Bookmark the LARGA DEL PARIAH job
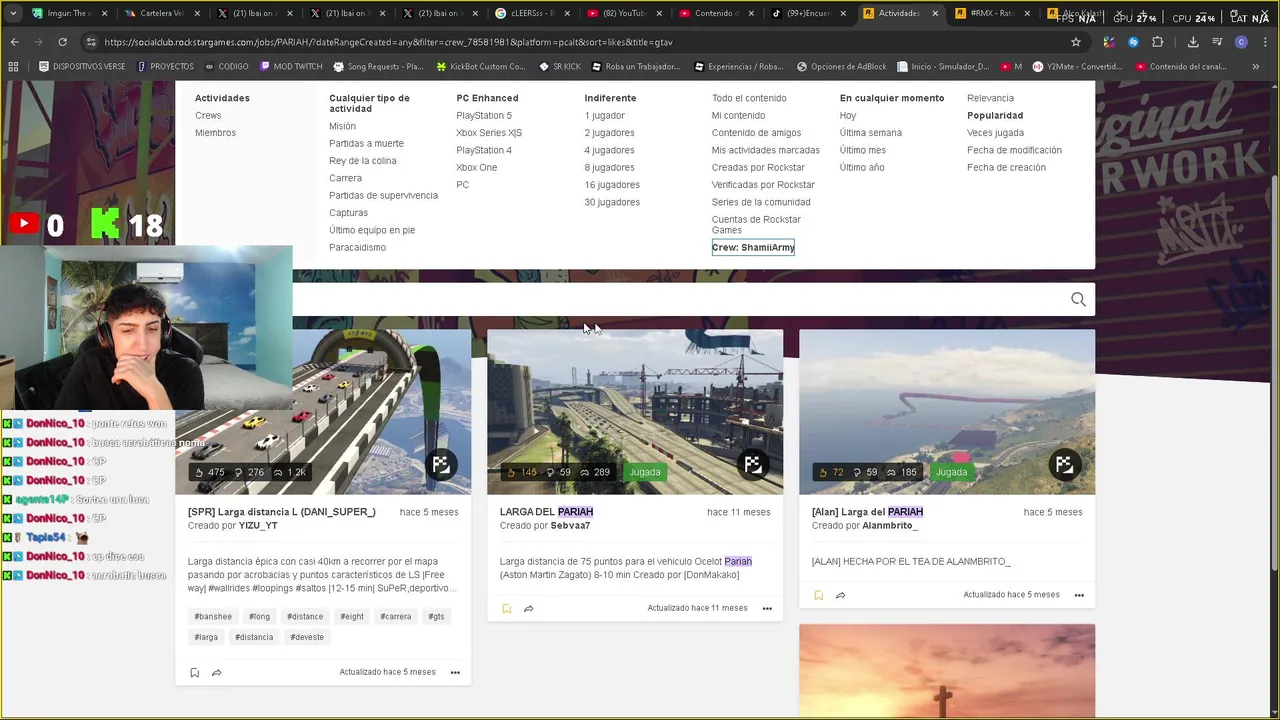Image resolution: width=1280 pixels, height=720 pixels. (506, 608)
